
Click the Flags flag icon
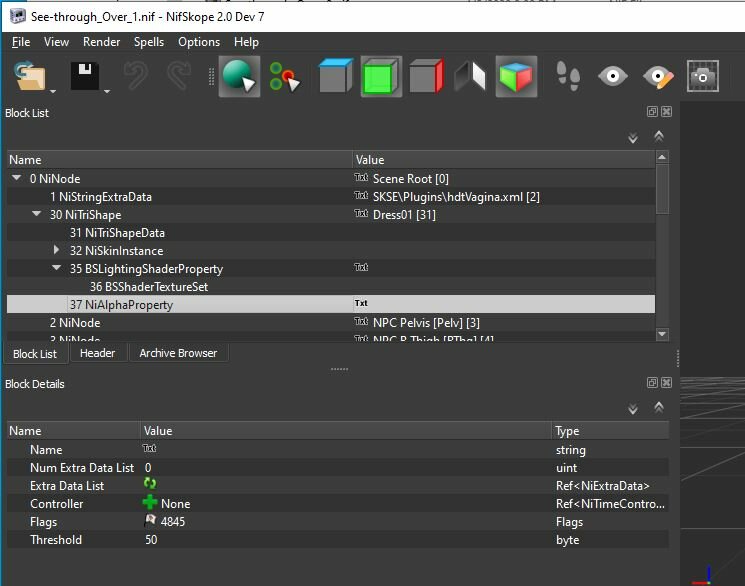[x=150, y=520]
